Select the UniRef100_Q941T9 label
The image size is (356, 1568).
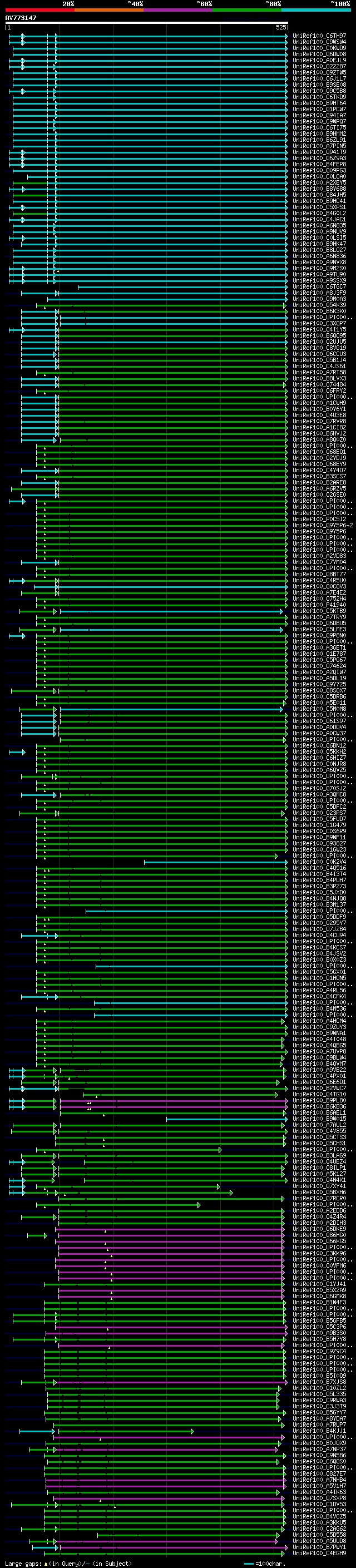[x=319, y=152]
